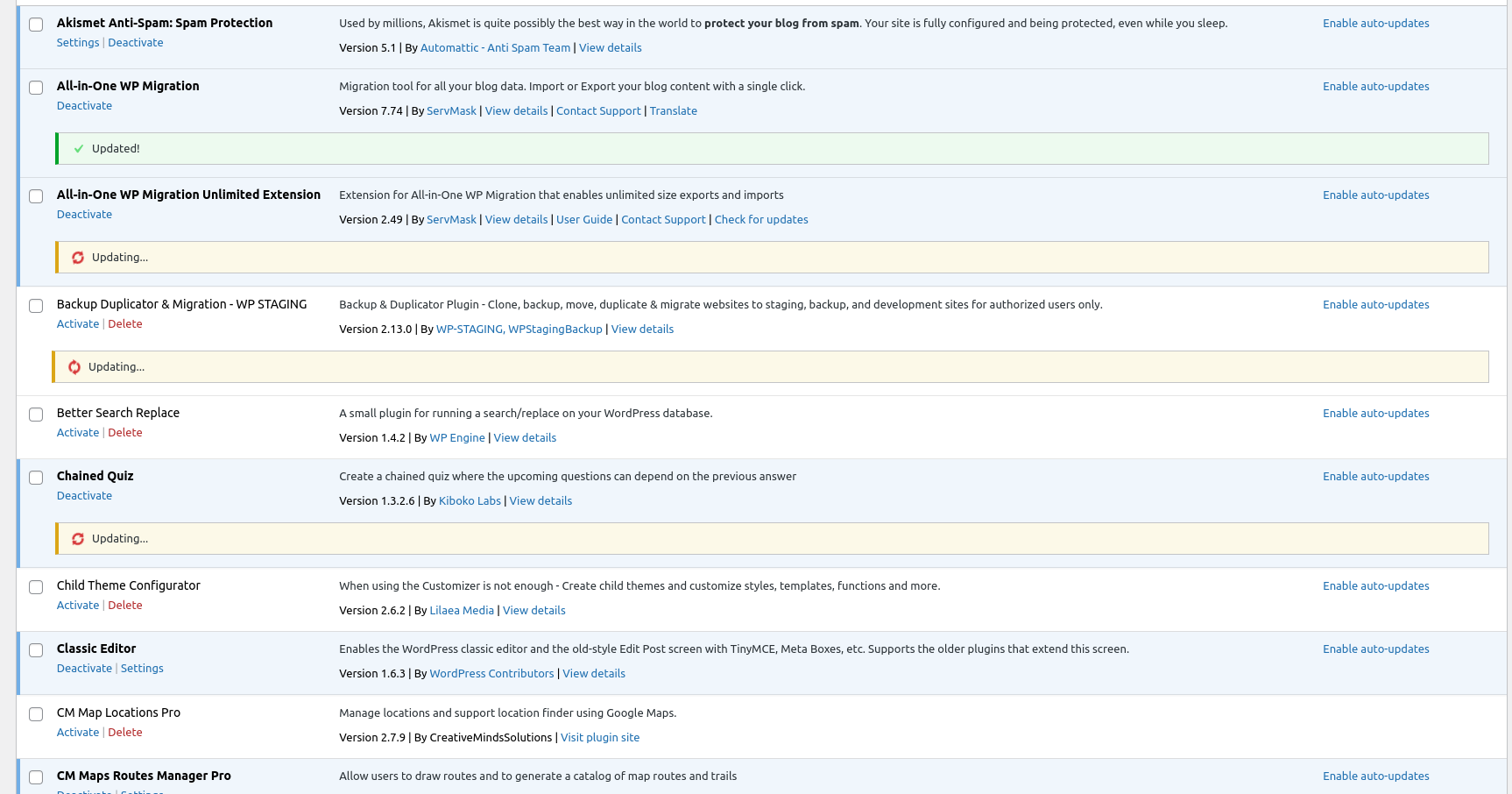Visit plugin site for CM Map Locations Pro
Image resolution: width=1512 pixels, height=794 pixels.
tap(600, 738)
